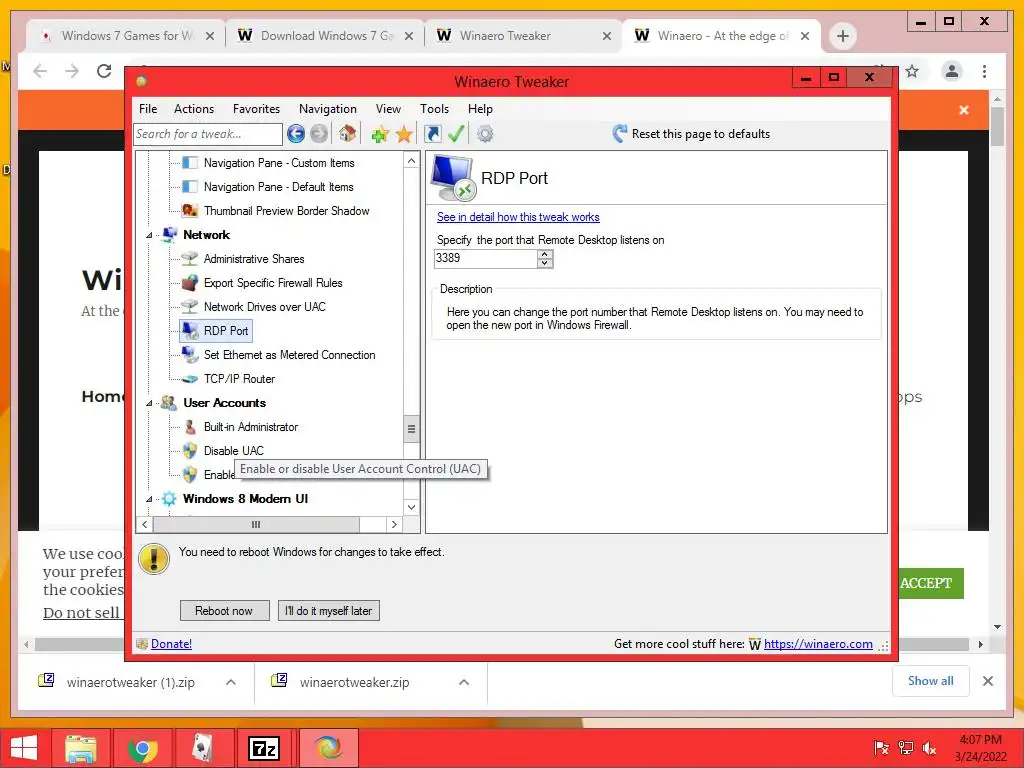Click Show all downloads in Chrome

[931, 681]
